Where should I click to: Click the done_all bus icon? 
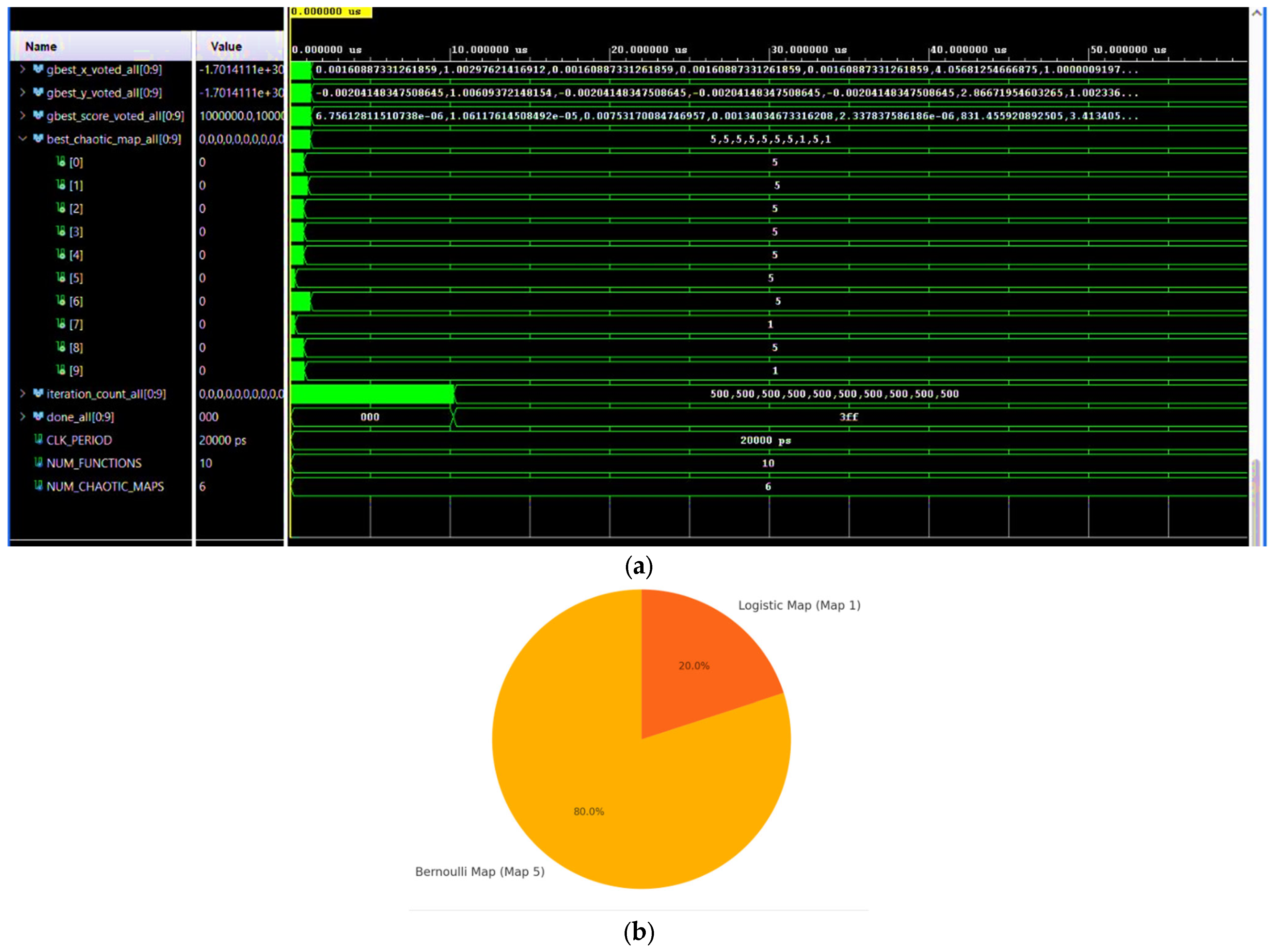point(38,416)
